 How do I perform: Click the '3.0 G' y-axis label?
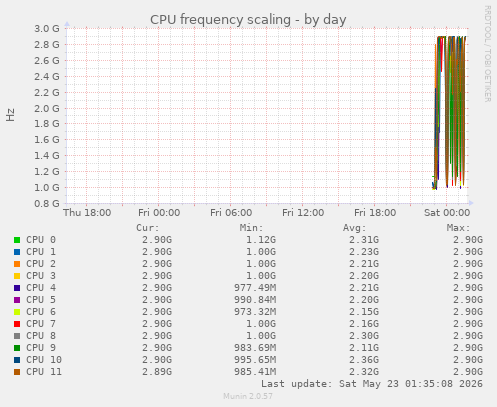coord(47,29)
